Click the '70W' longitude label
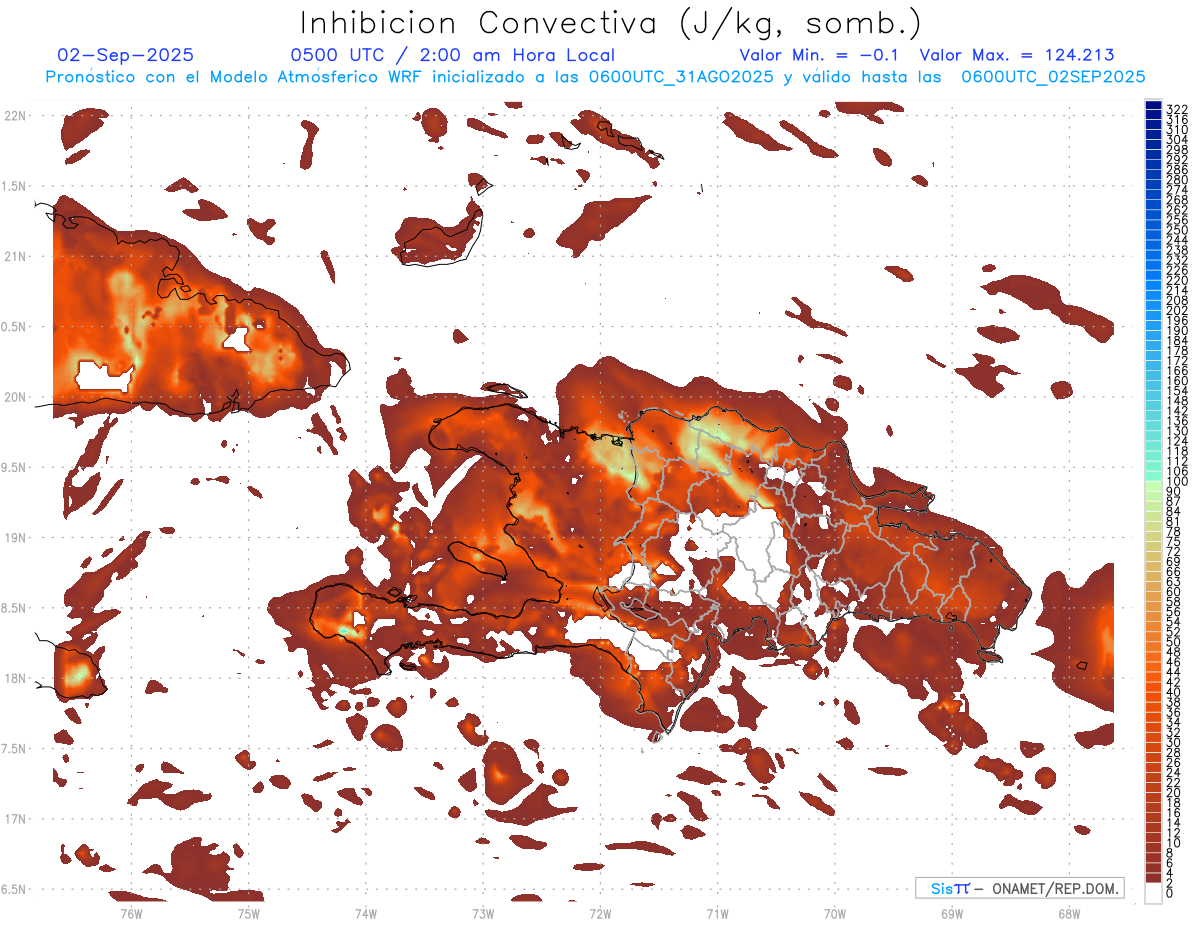The height and width of the screenshot is (927, 1200). pos(835,913)
